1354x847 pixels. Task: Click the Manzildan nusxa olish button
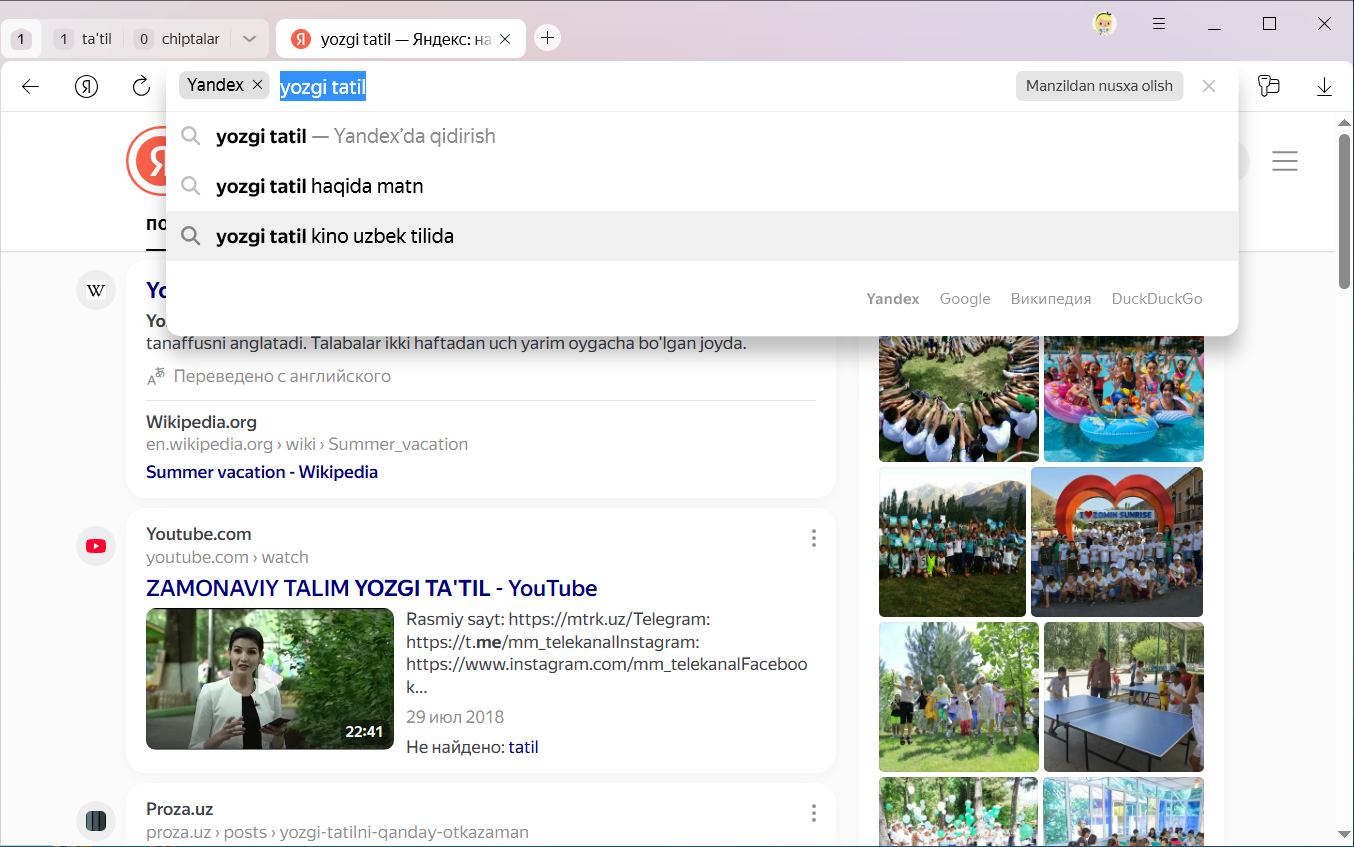pos(1098,87)
